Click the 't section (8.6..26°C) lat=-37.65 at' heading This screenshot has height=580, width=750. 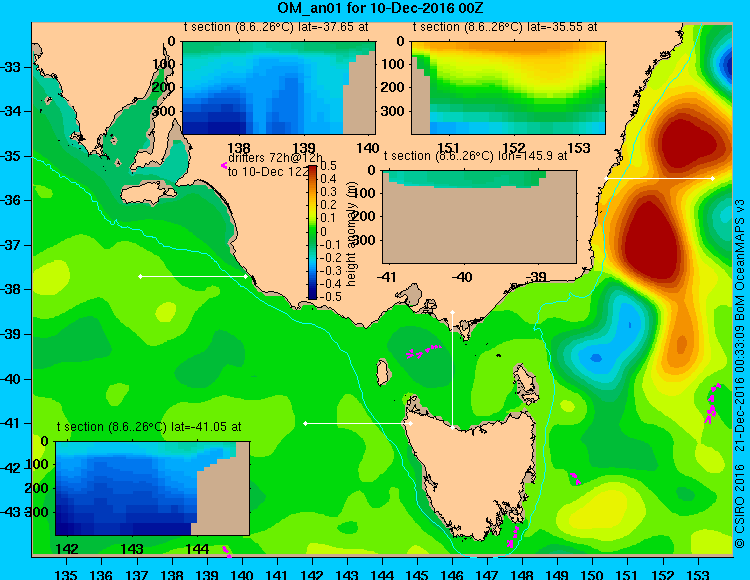coord(276,27)
